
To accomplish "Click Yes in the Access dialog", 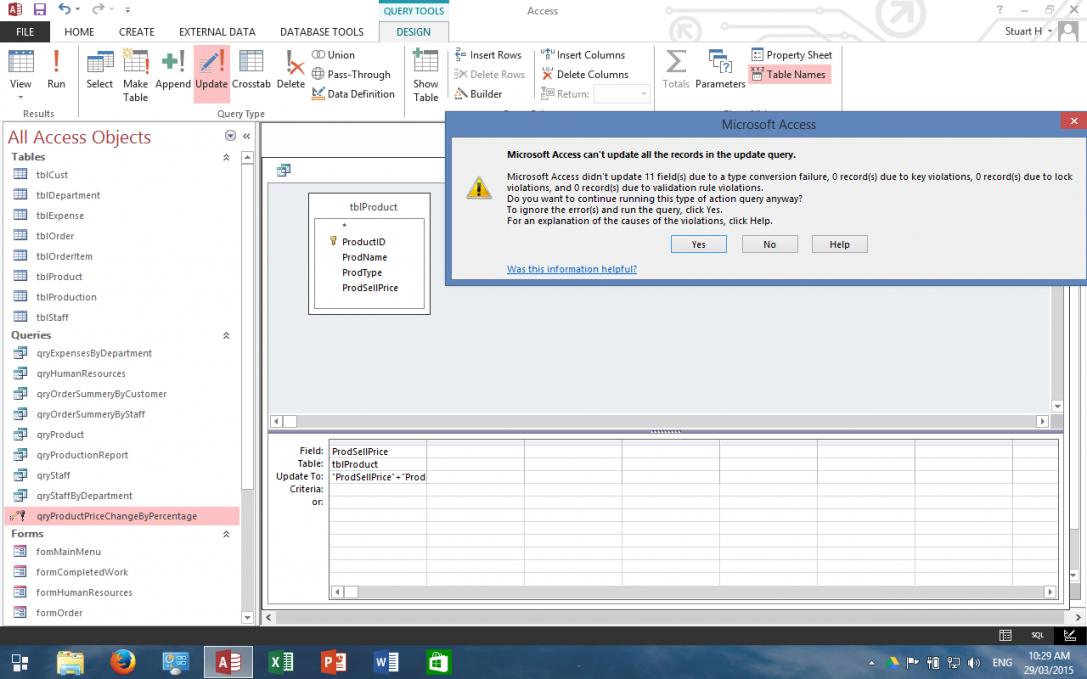I will (699, 244).
